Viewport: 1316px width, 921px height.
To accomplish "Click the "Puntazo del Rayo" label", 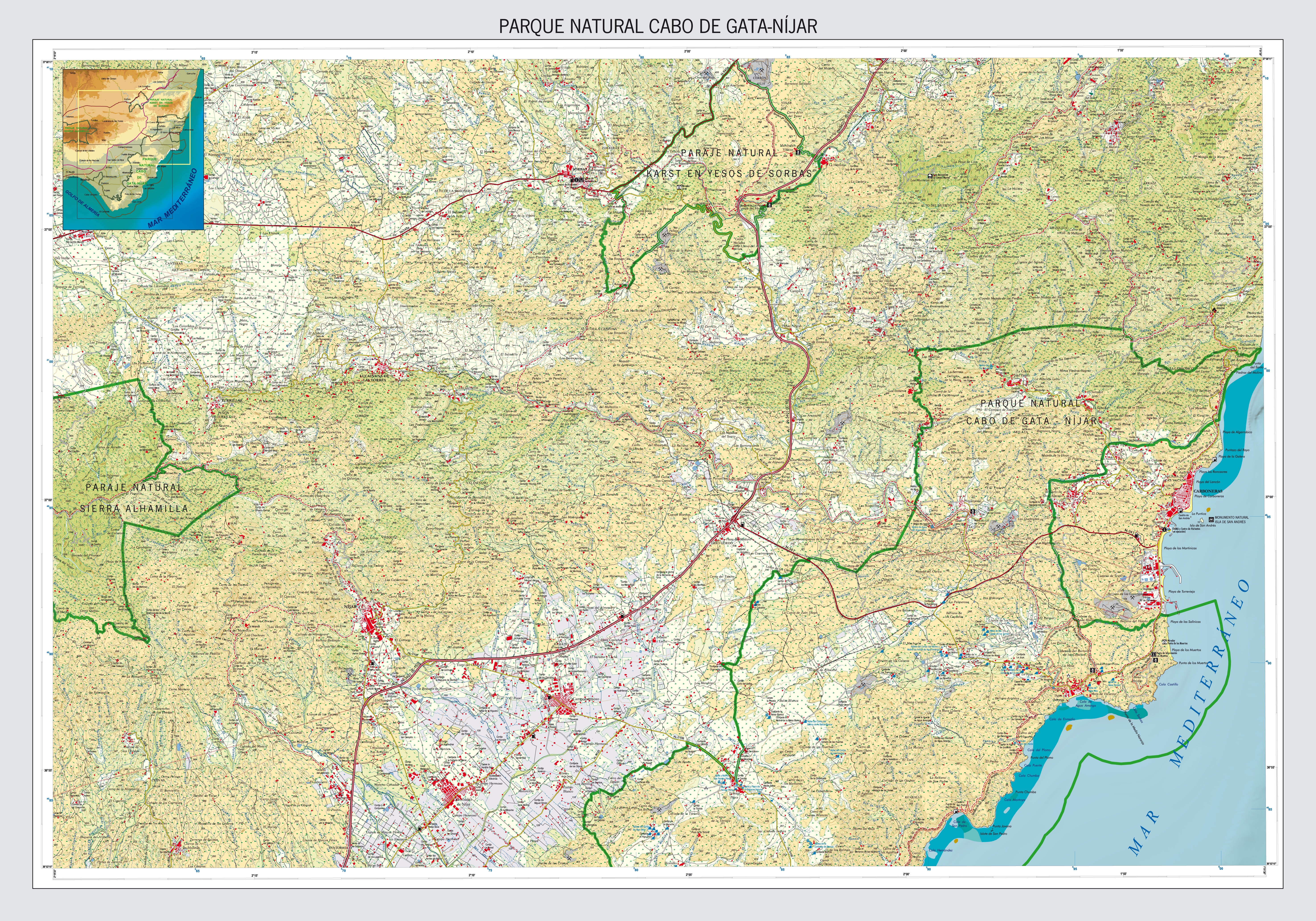I will [x=1238, y=450].
